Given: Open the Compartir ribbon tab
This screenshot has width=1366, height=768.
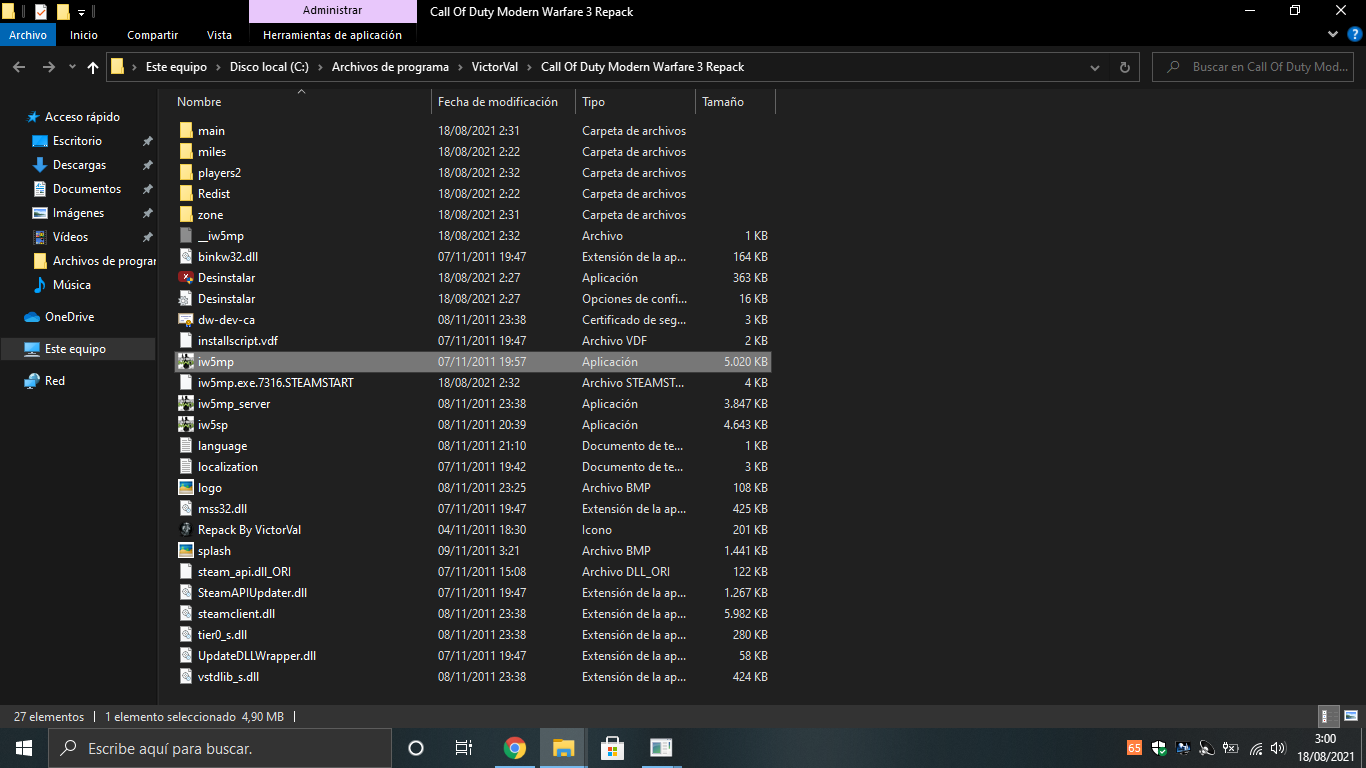Looking at the screenshot, I should 153,35.
